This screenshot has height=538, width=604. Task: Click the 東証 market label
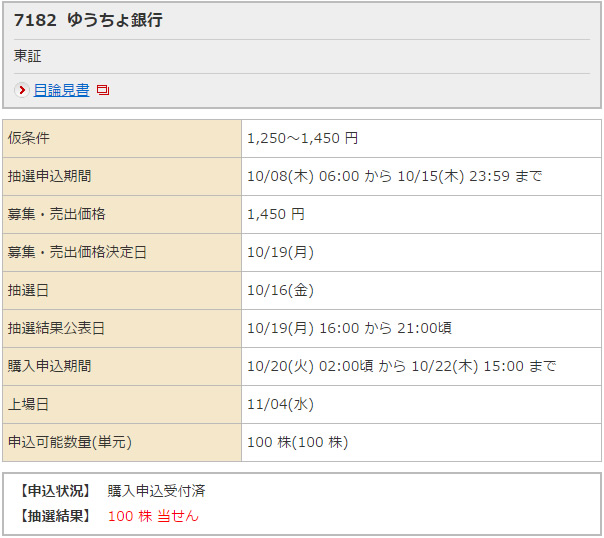point(28,56)
